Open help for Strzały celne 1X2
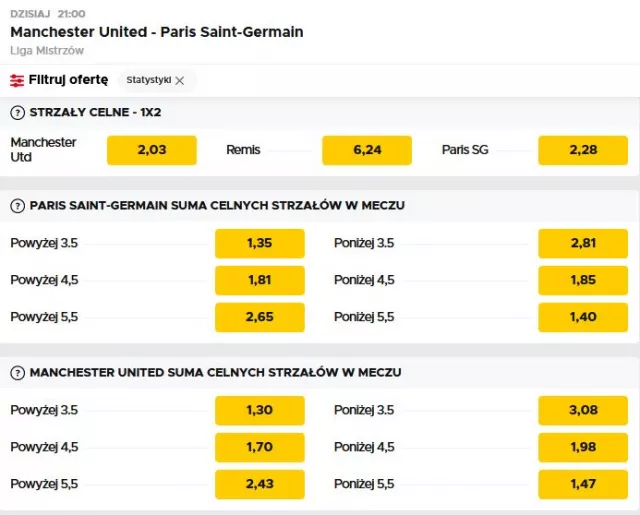 point(17,112)
